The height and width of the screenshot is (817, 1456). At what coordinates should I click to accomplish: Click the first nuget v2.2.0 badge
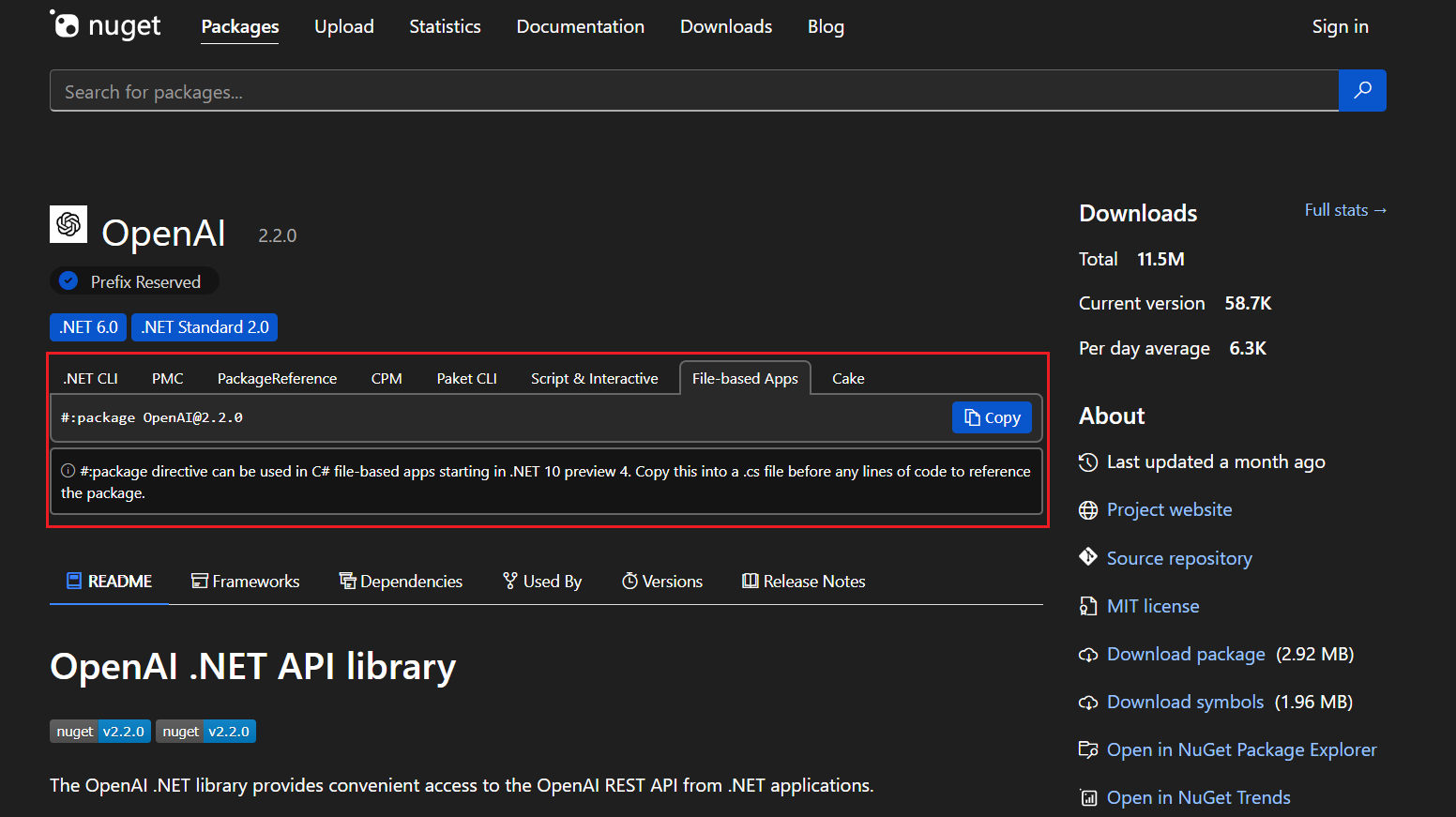click(x=100, y=731)
